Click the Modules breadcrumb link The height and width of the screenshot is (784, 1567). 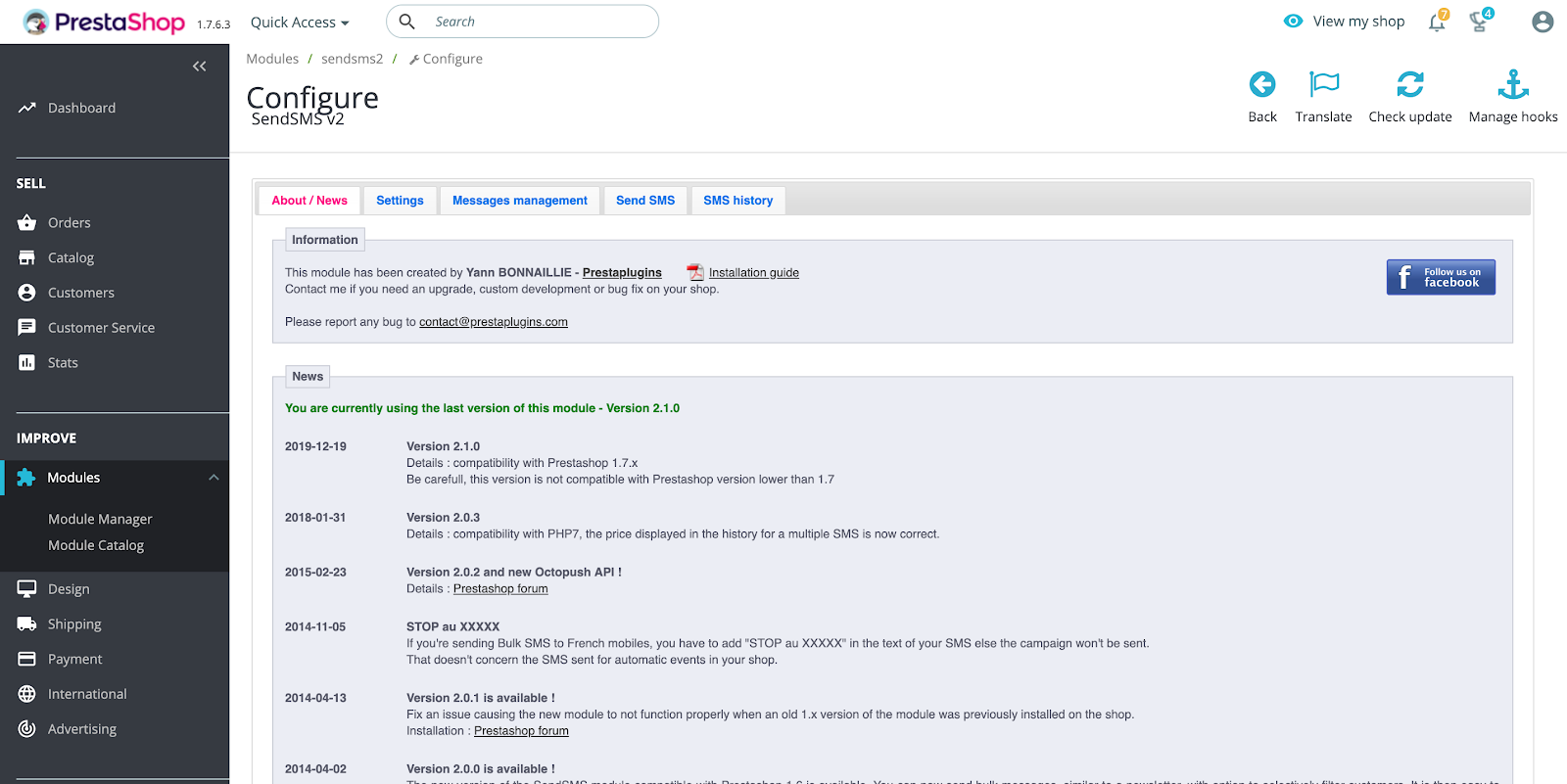[272, 59]
